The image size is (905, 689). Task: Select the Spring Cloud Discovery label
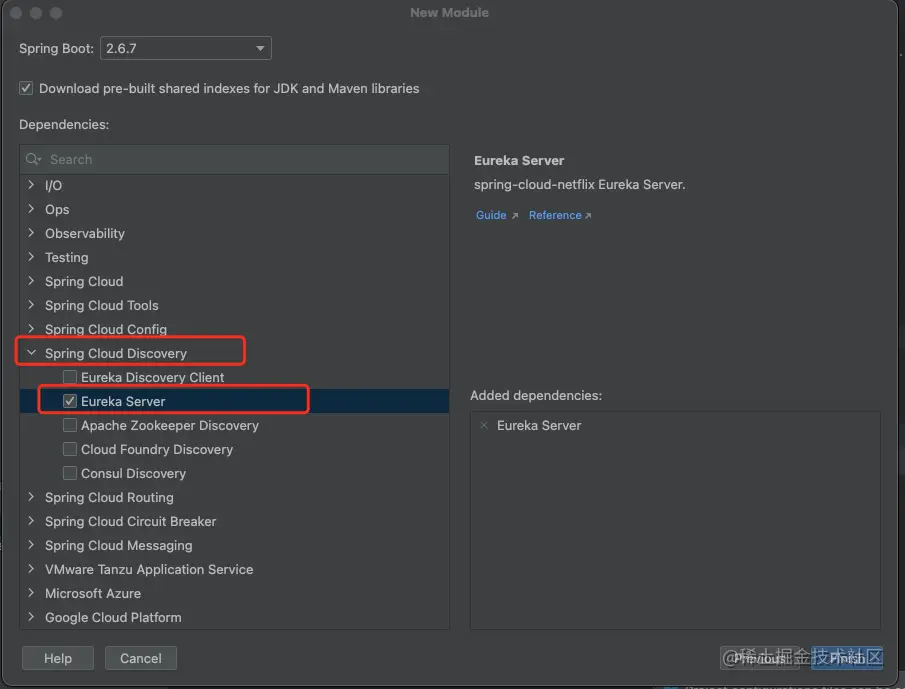click(116, 353)
